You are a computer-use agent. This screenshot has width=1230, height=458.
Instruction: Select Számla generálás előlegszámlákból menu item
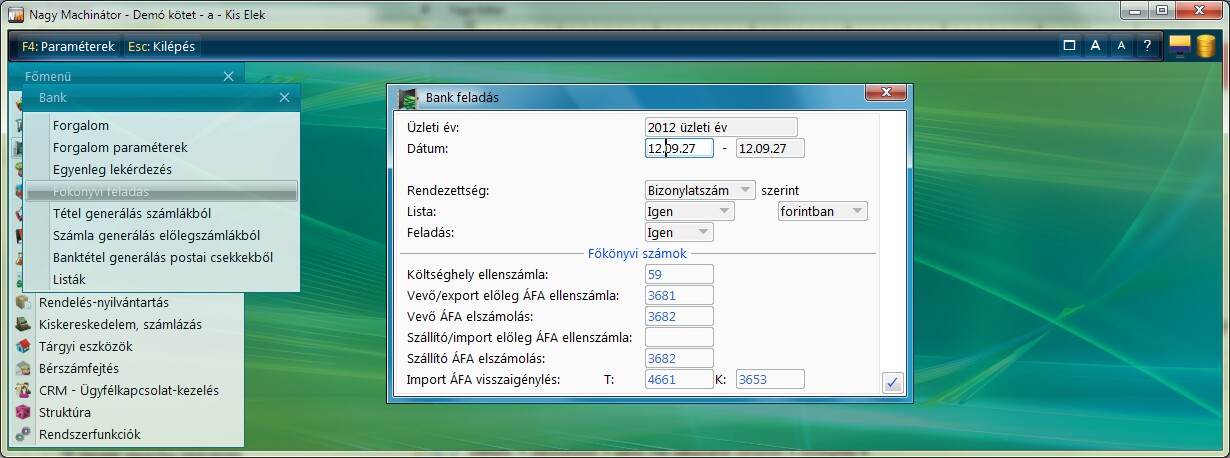(x=162, y=235)
